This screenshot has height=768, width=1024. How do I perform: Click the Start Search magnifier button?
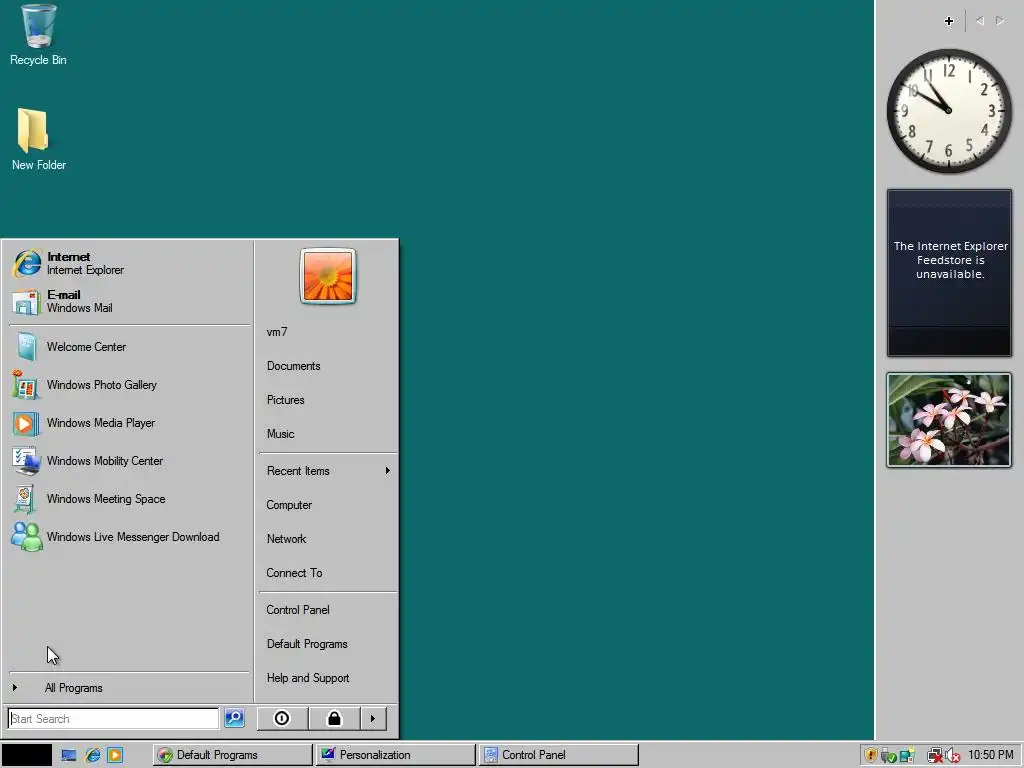tap(234, 718)
